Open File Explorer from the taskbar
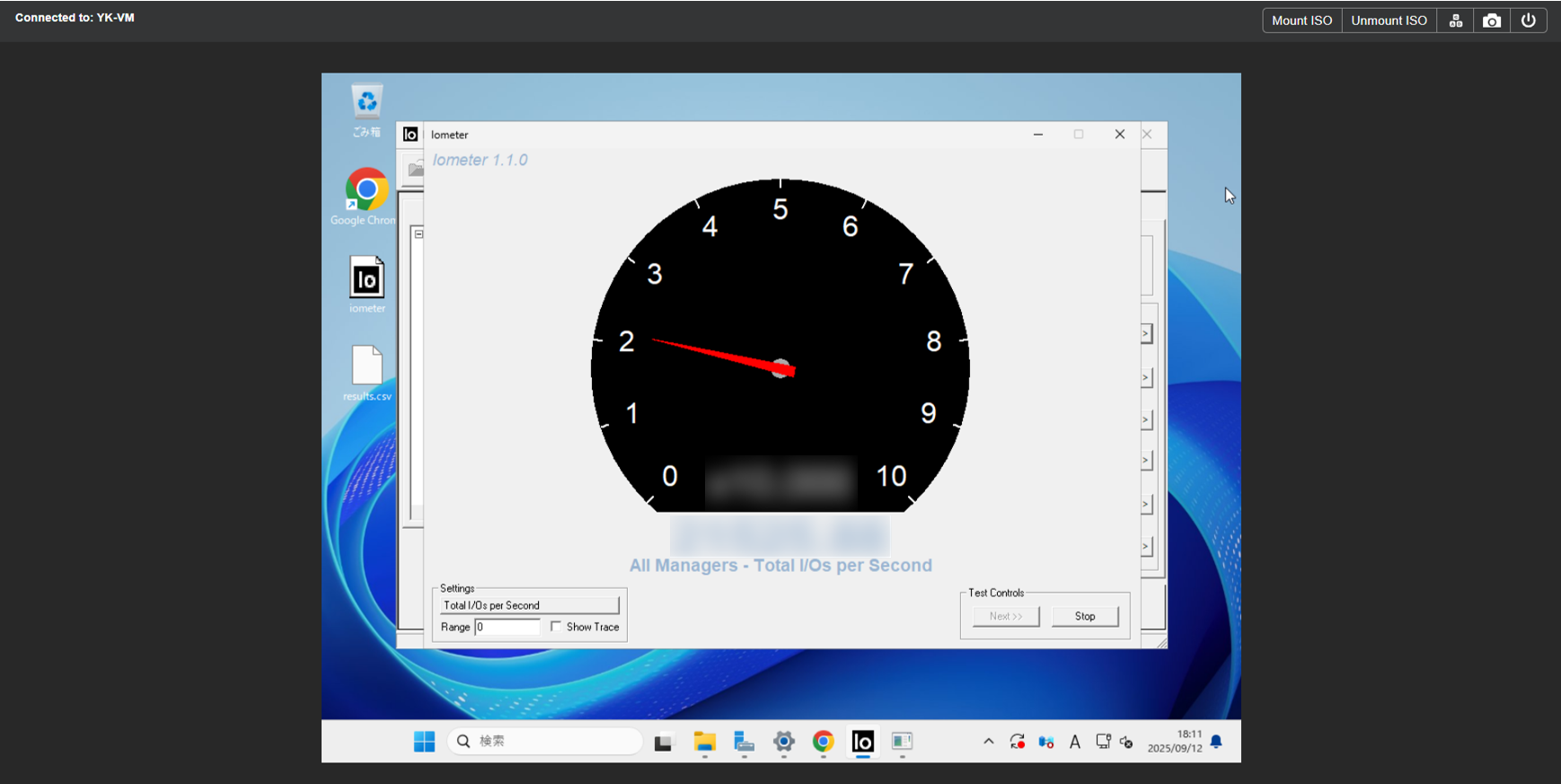This screenshot has height=784, width=1561. click(704, 742)
